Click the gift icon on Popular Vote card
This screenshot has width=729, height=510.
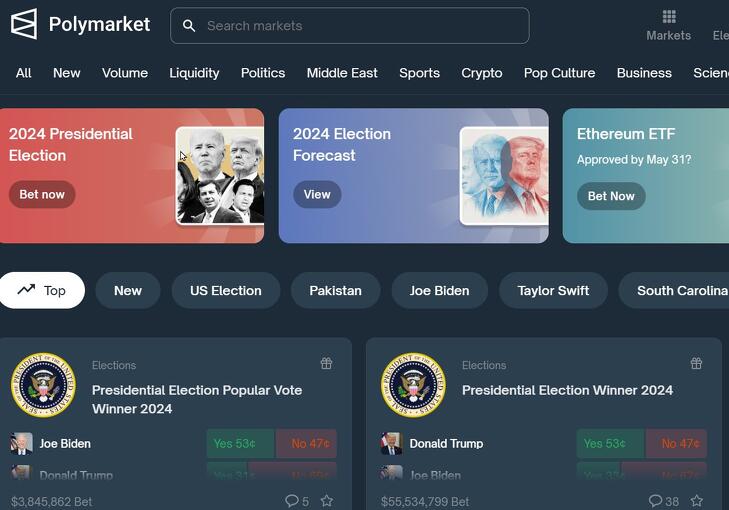click(x=326, y=364)
